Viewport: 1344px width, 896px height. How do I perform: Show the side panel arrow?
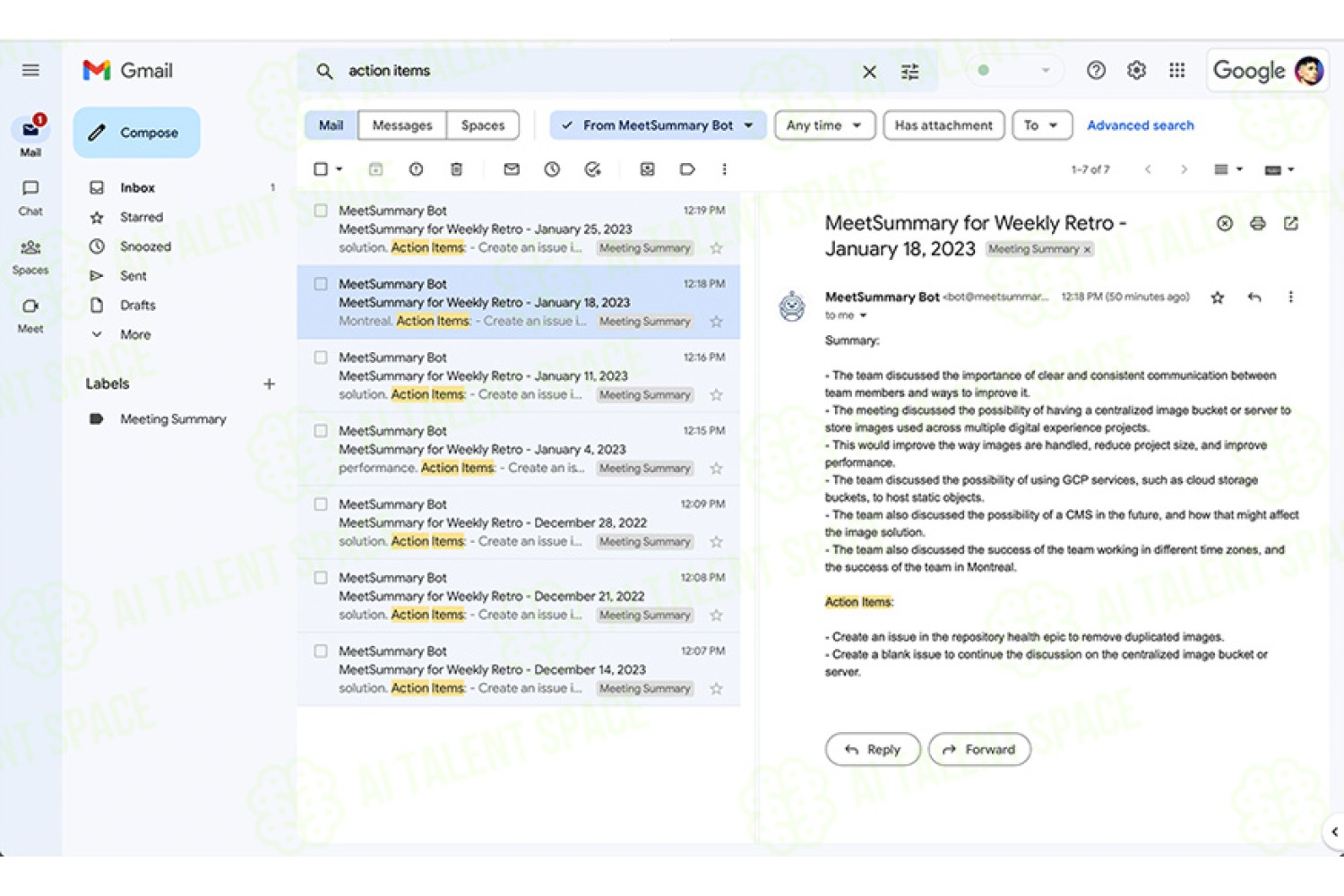[x=1334, y=831]
